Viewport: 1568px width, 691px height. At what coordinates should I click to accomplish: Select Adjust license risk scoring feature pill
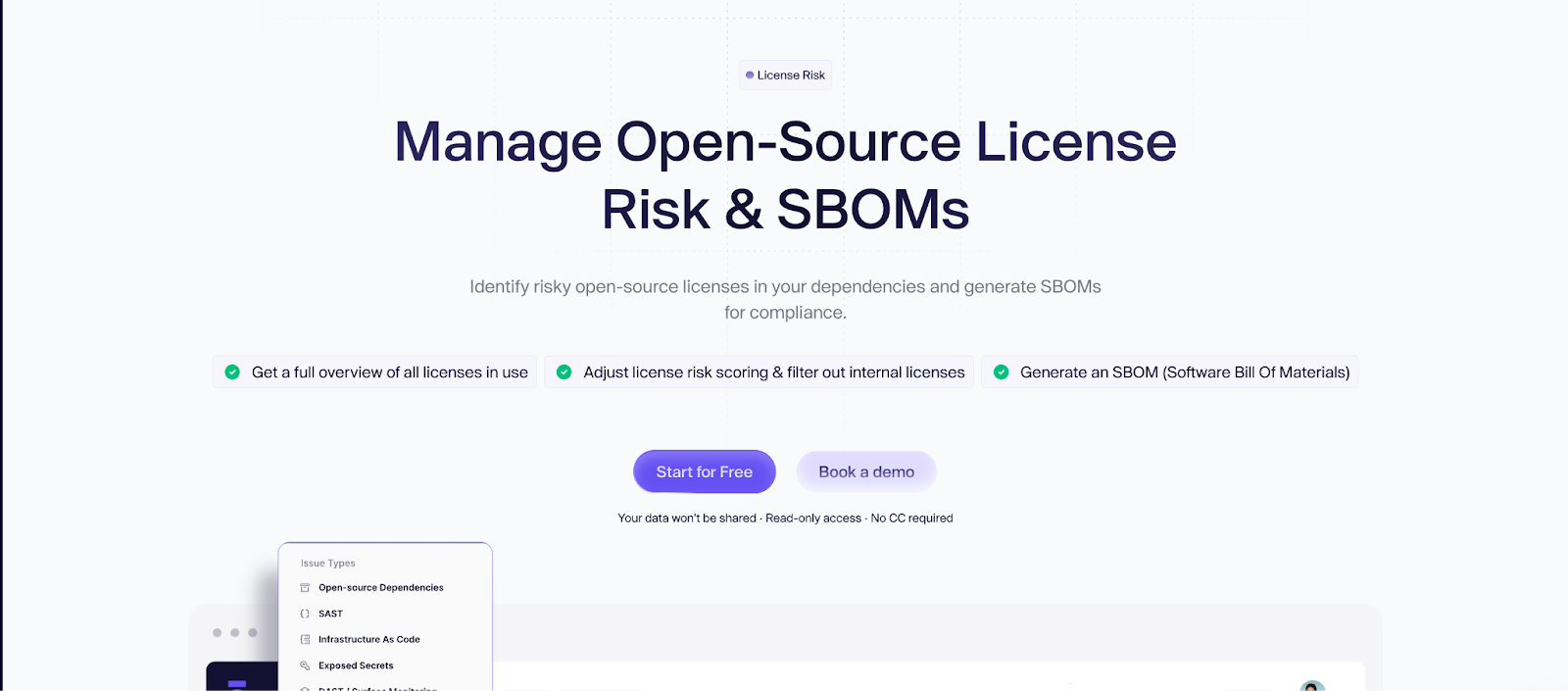(x=759, y=372)
